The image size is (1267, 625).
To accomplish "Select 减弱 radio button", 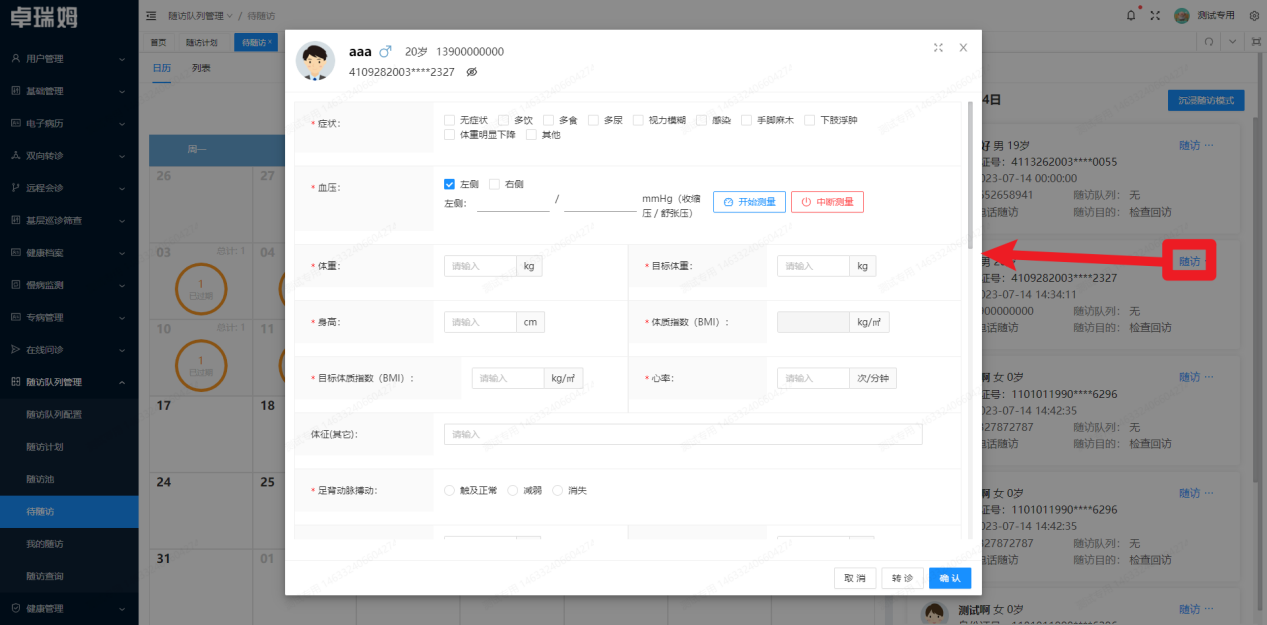I will (513, 490).
